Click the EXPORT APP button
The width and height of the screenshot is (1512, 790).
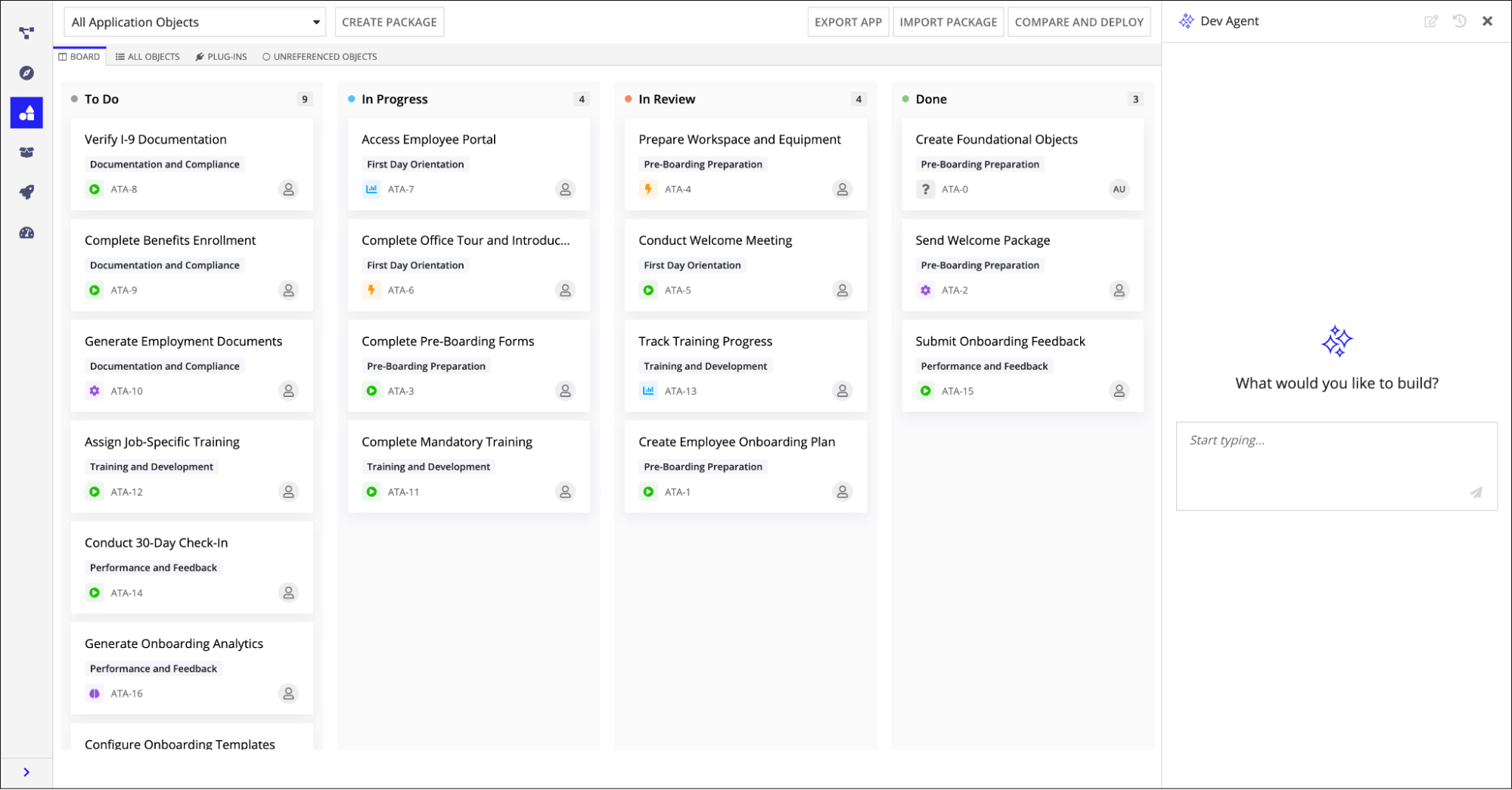pos(848,23)
